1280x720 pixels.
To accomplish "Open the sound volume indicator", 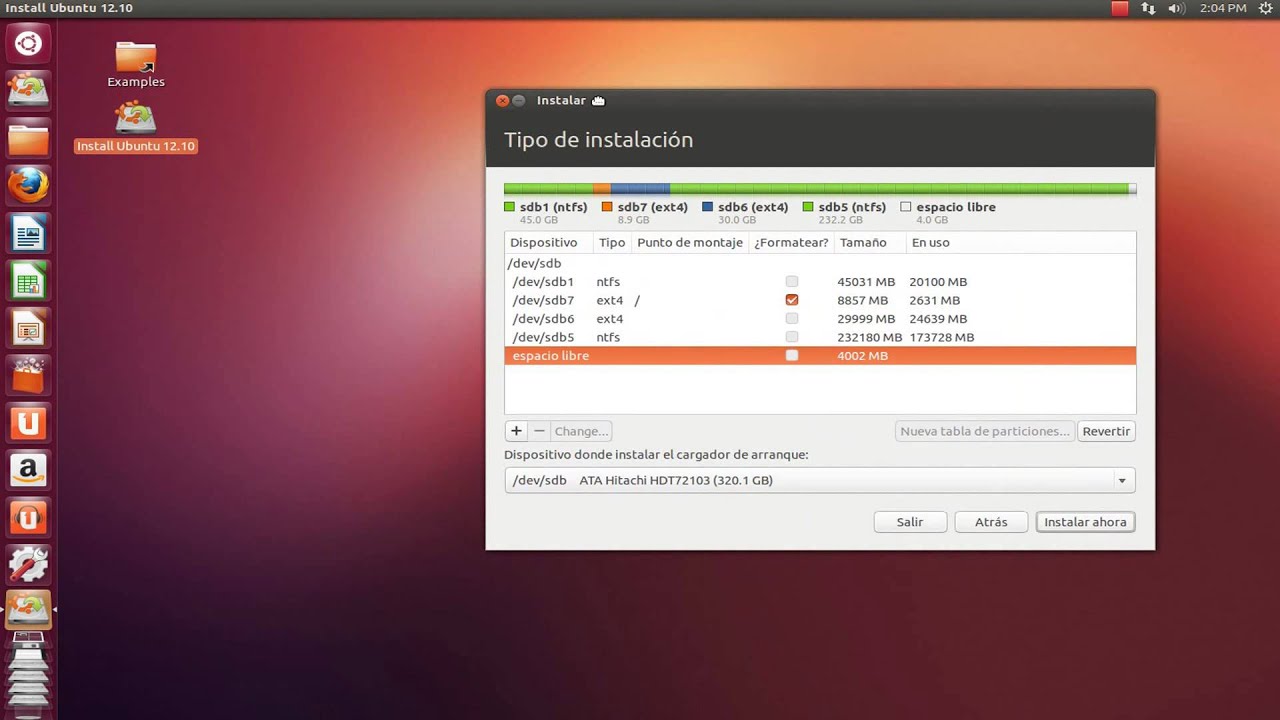I will 1176,8.
